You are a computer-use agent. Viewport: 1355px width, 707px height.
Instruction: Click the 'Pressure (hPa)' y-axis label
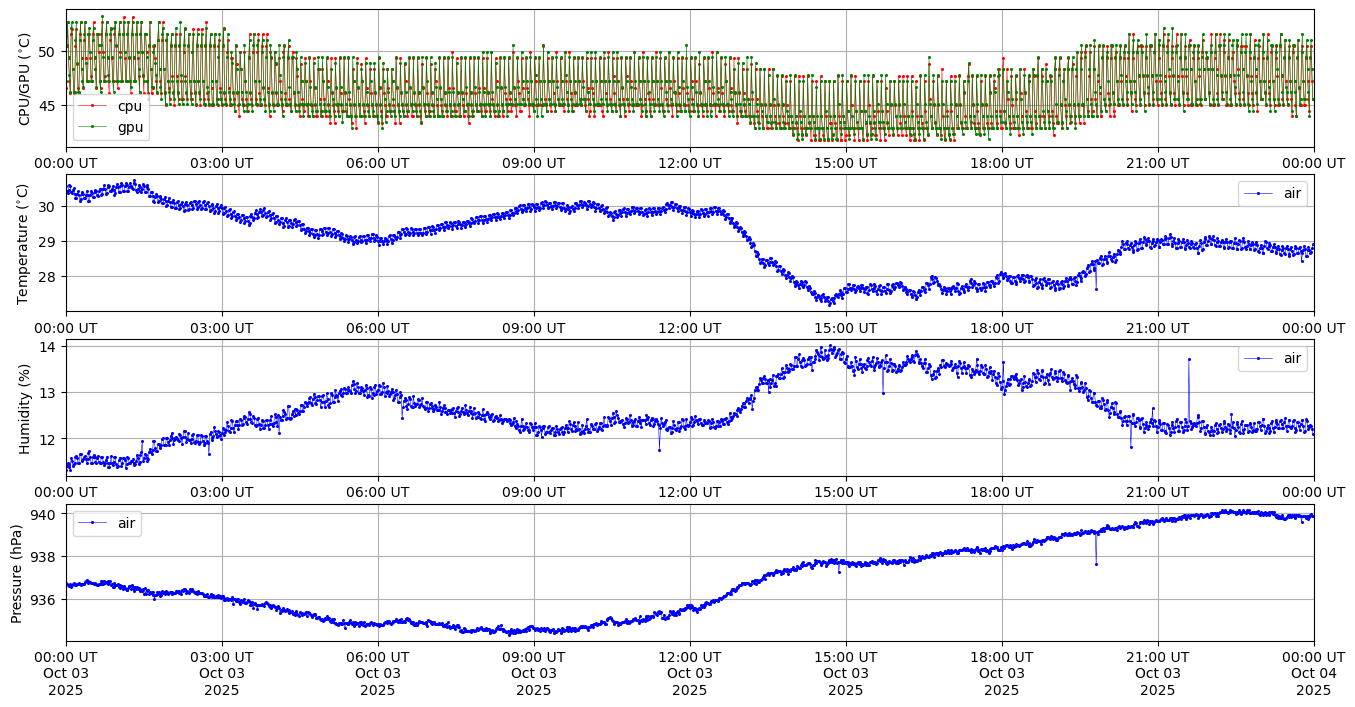[x=17, y=572]
